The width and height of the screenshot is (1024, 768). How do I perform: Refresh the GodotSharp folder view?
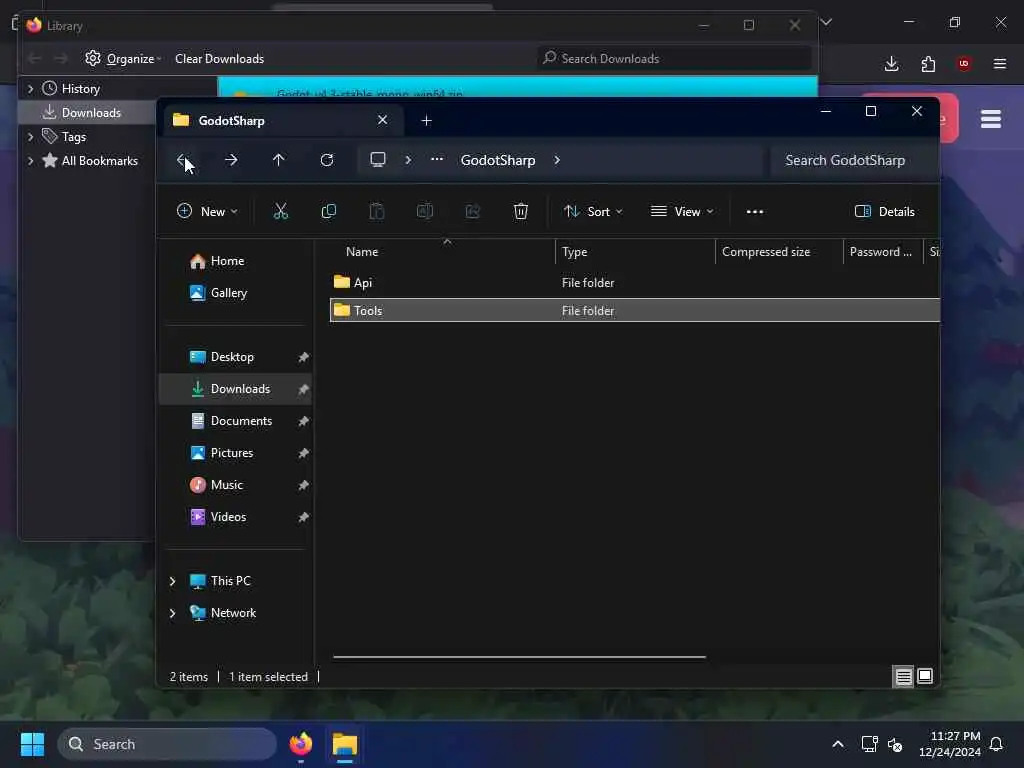click(327, 160)
